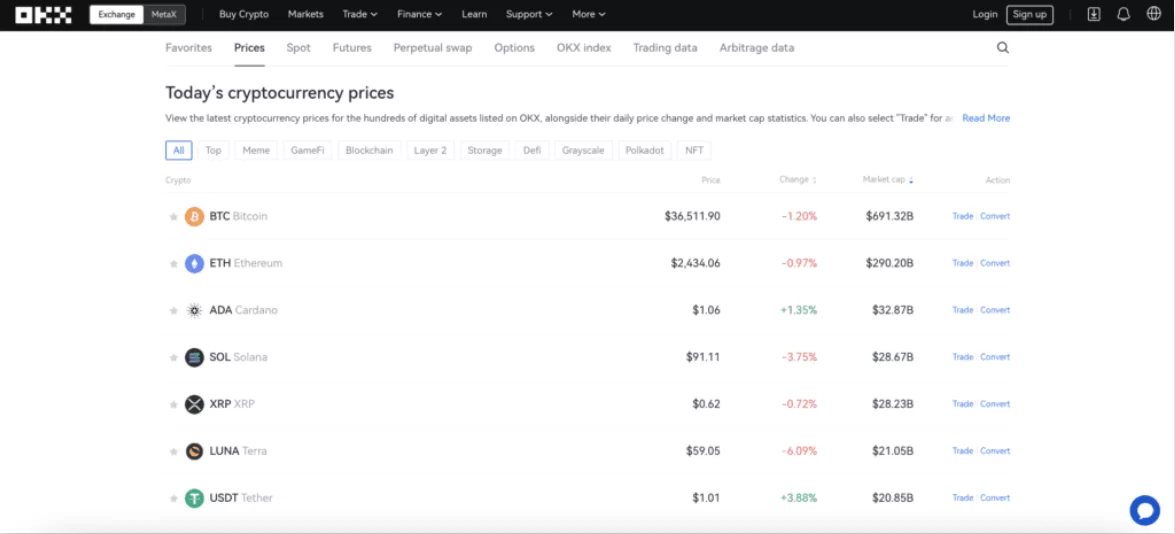This screenshot has width=1175, height=534.
Task: Favorite LUNA with its star
Action: (173, 451)
